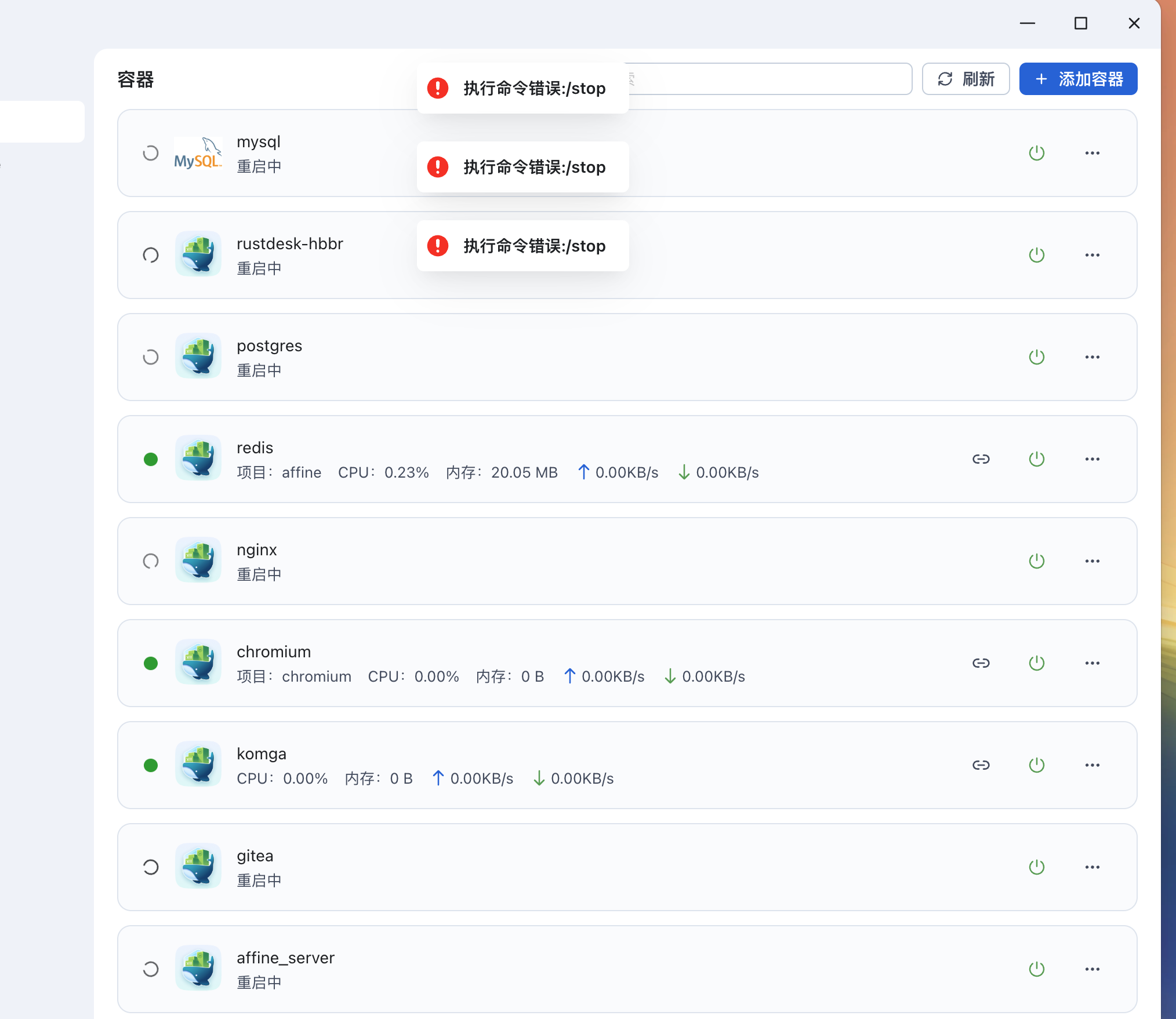The height and width of the screenshot is (1019, 1176).
Task: Open the nginx container ellipsis menu
Action: pos(1092,561)
